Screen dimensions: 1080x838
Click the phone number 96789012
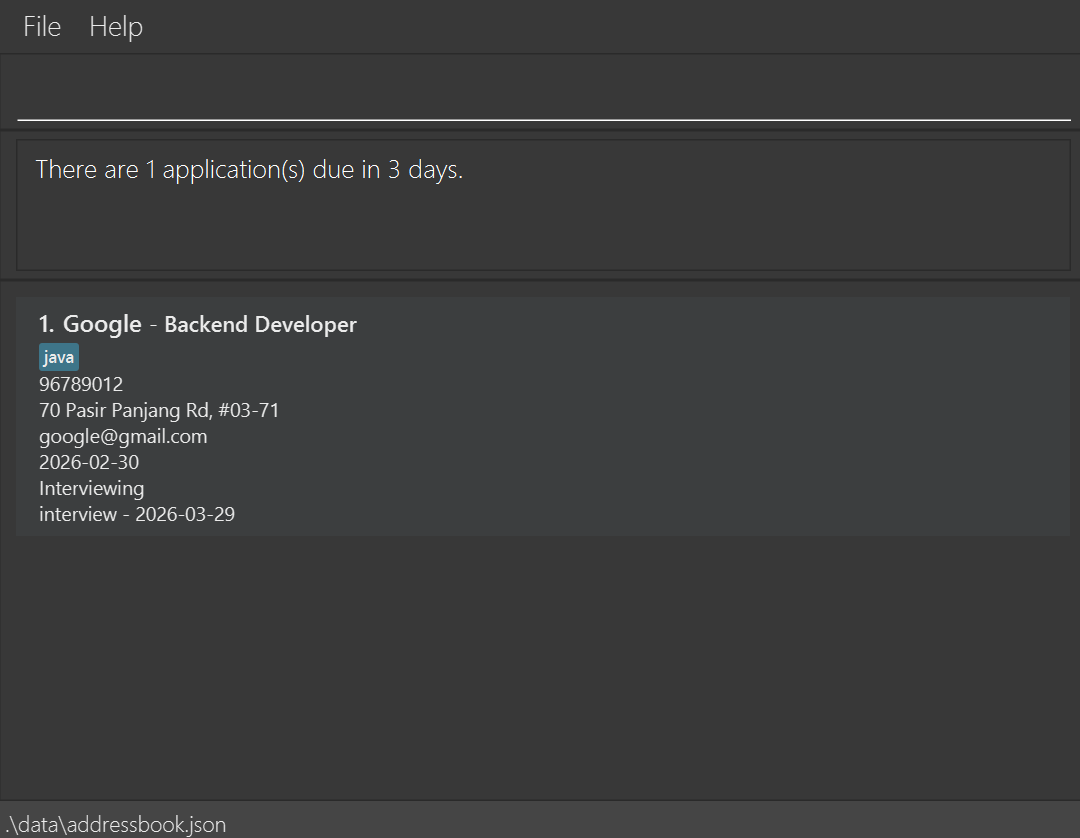pos(81,384)
